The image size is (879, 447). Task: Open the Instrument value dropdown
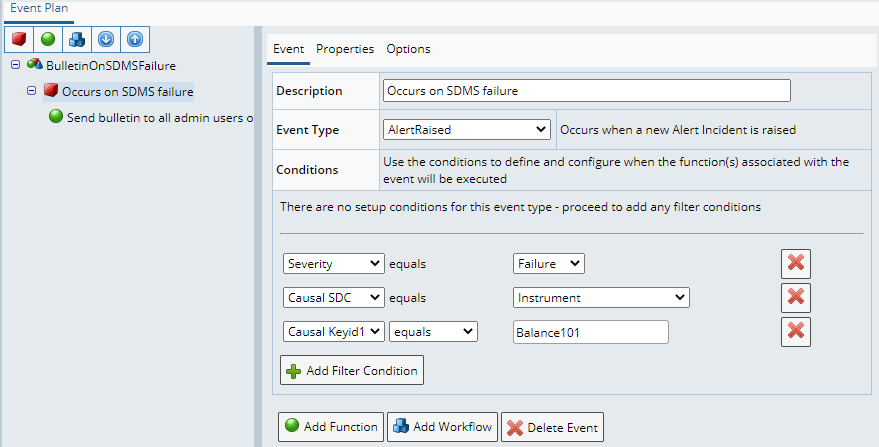[601, 298]
